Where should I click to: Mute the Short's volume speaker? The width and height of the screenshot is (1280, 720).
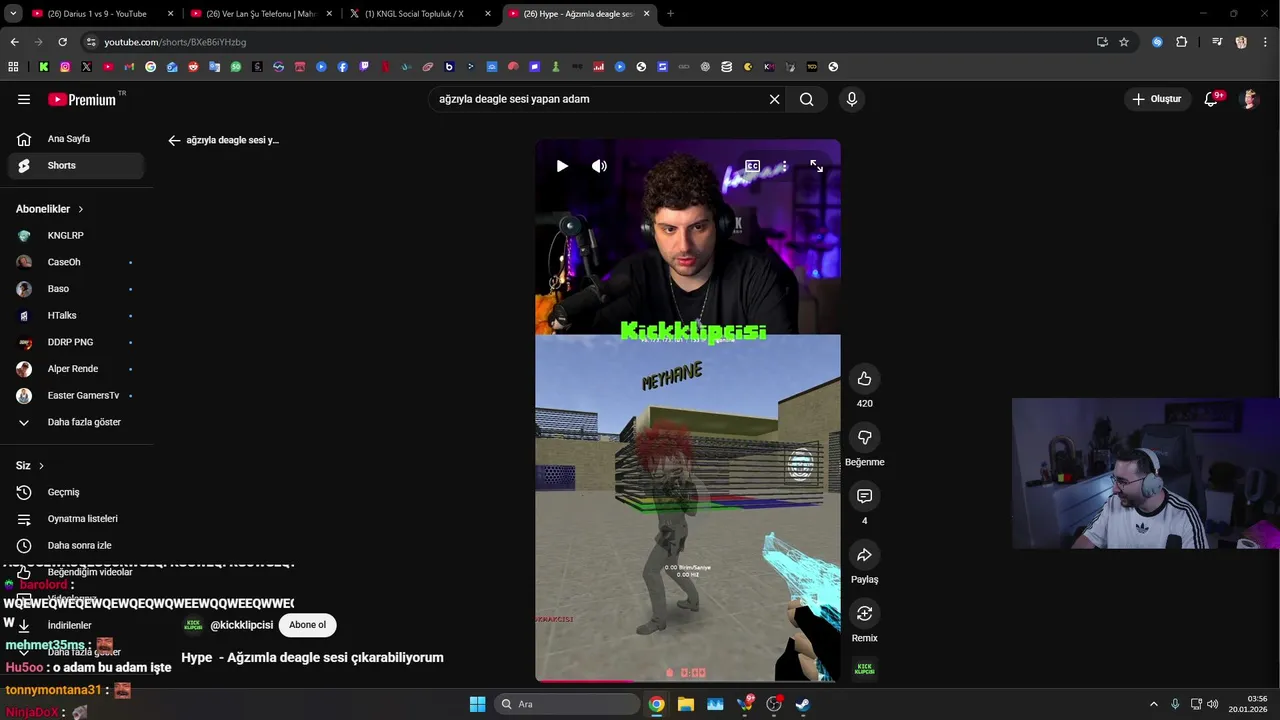[599, 166]
